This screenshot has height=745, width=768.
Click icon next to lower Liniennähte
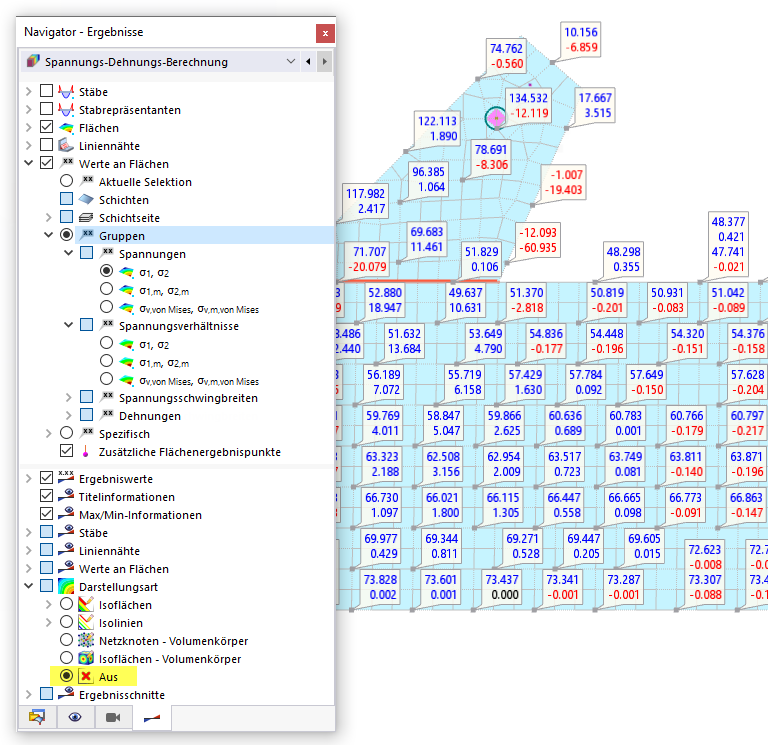coord(66,550)
